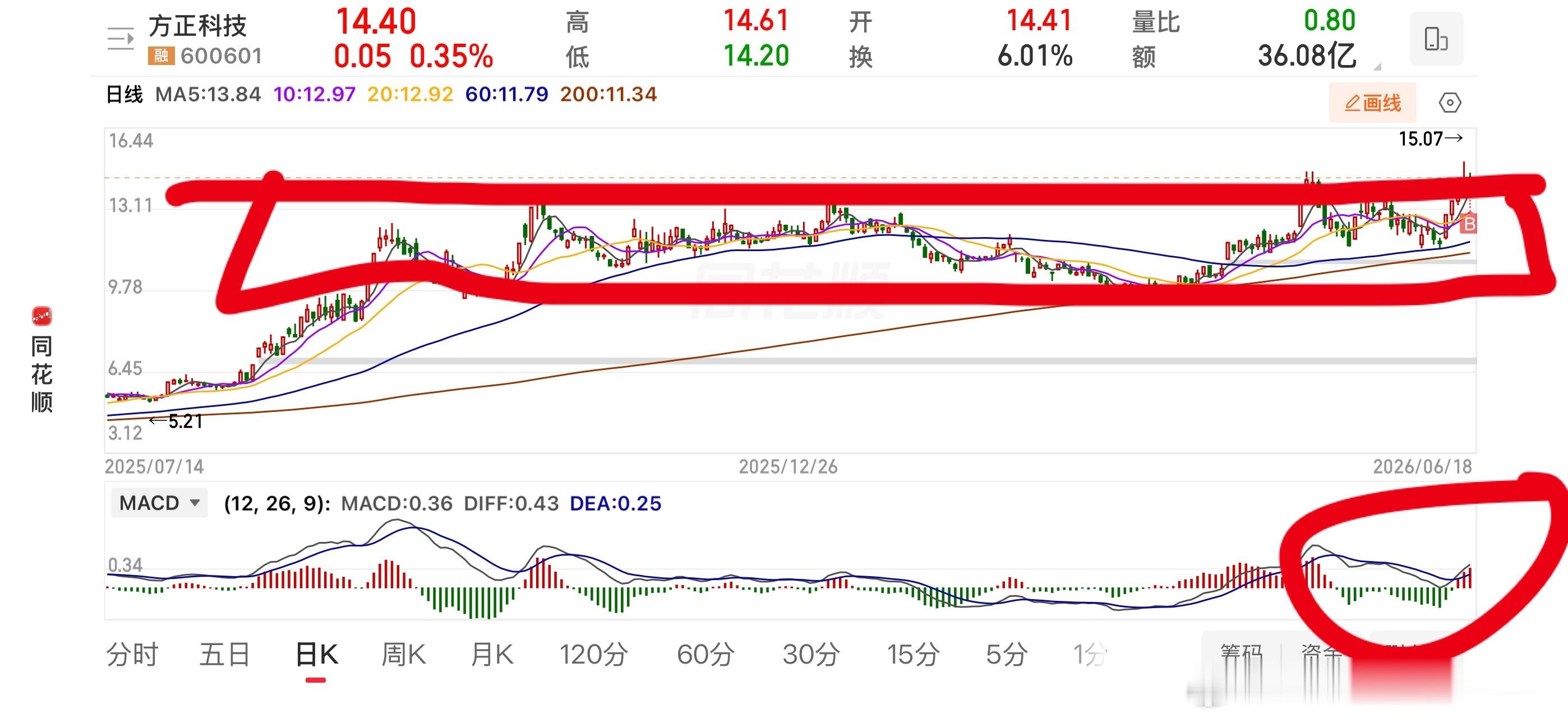
Task: Tap the current price 14.40
Action: point(376,22)
